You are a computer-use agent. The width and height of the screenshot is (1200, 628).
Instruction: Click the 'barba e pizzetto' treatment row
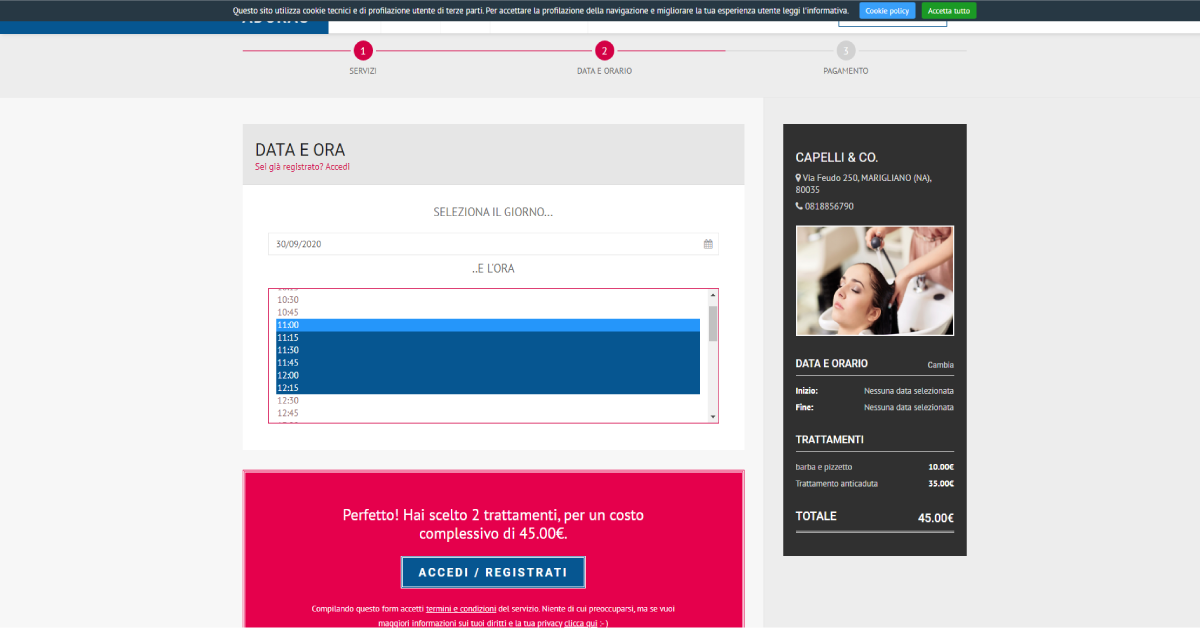pos(875,467)
